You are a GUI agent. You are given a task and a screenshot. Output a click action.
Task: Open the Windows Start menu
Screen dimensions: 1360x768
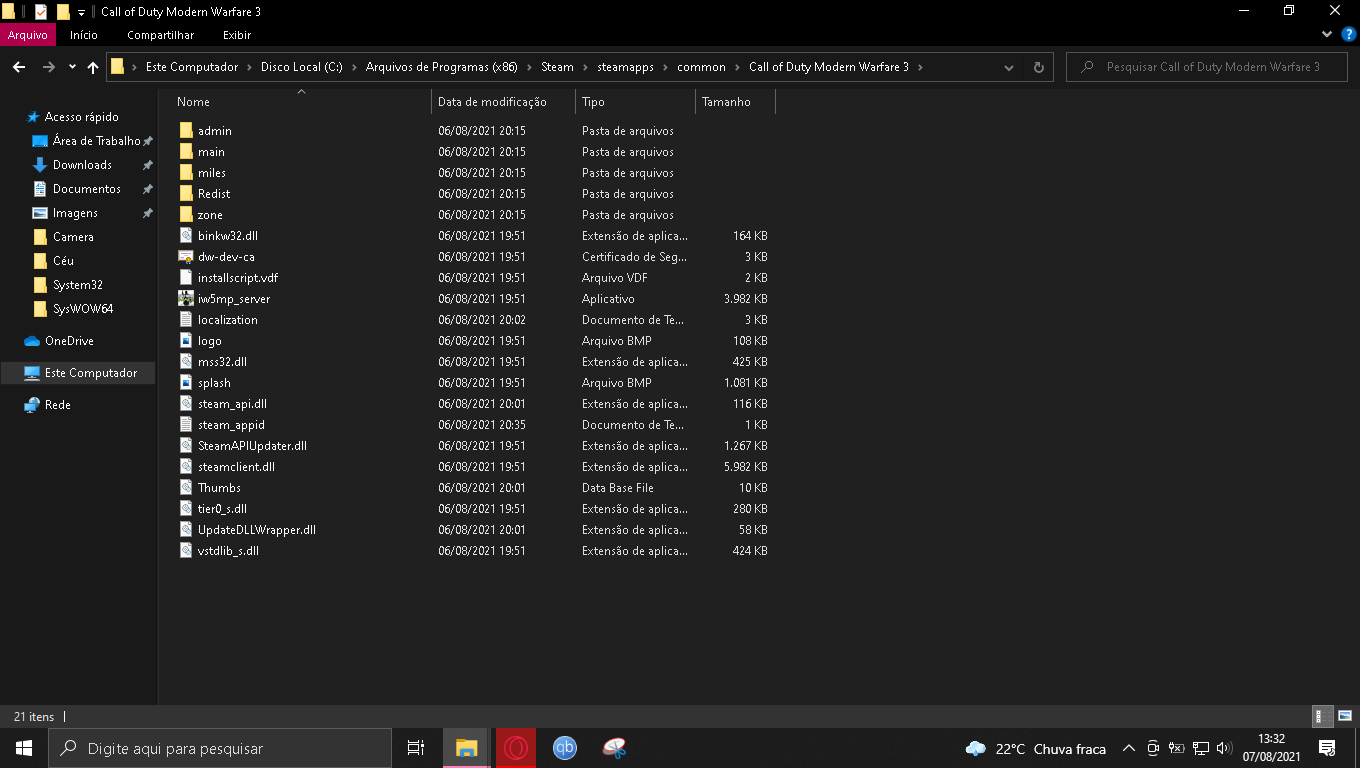[x=24, y=748]
